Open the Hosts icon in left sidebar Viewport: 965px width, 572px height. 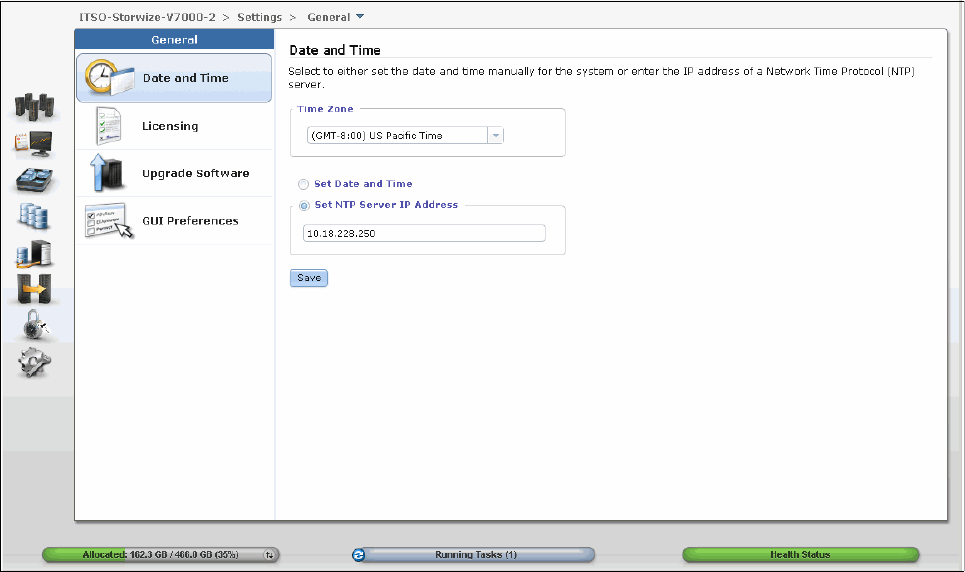tap(33, 253)
